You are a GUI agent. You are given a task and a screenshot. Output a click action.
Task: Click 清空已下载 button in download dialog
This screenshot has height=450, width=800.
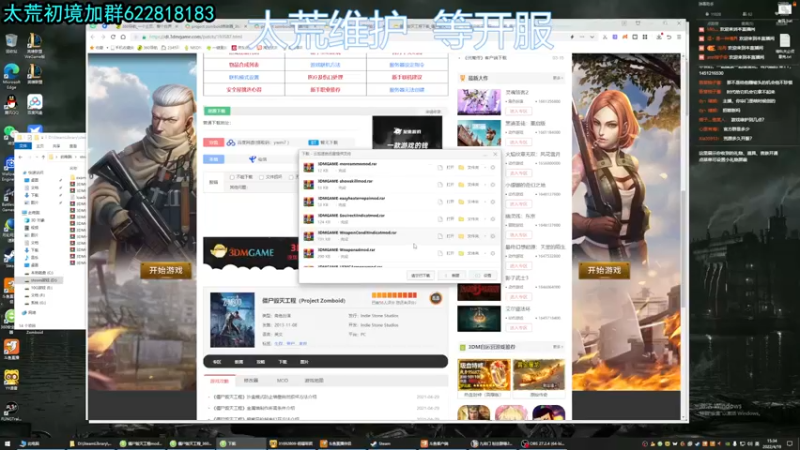pyautogui.click(x=421, y=276)
